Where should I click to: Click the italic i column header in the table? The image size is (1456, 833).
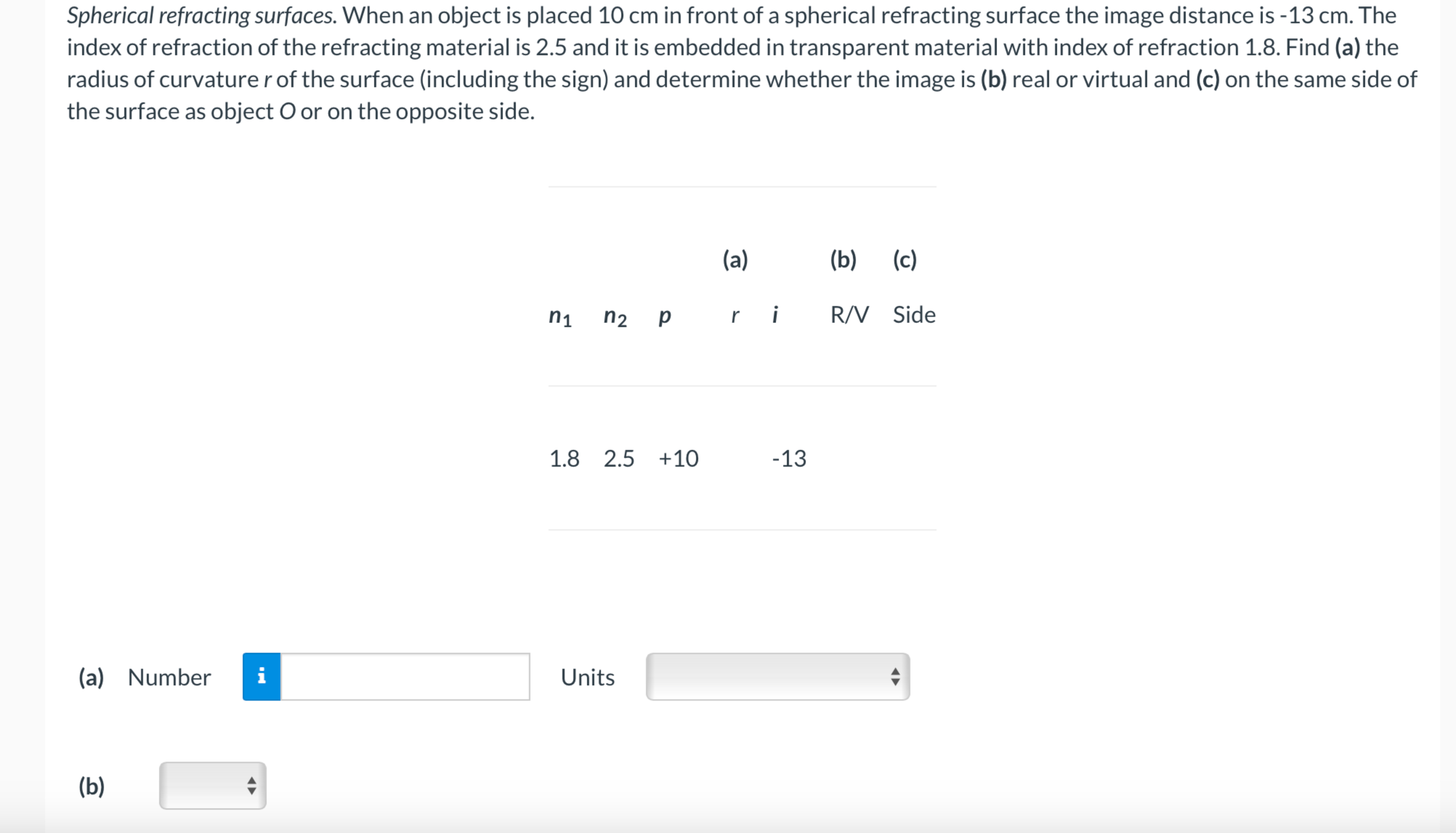point(775,315)
